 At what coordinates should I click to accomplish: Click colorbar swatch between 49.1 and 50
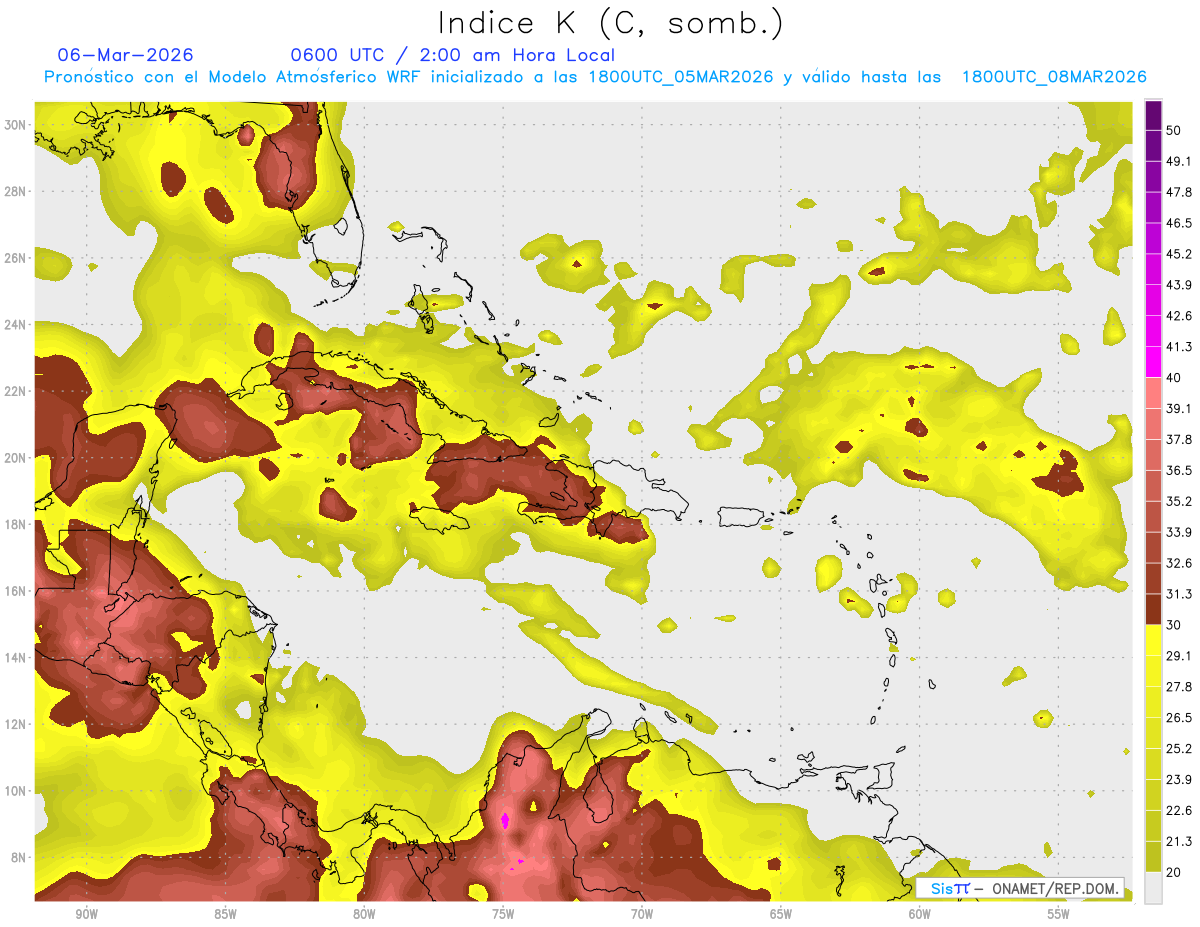1153,146
